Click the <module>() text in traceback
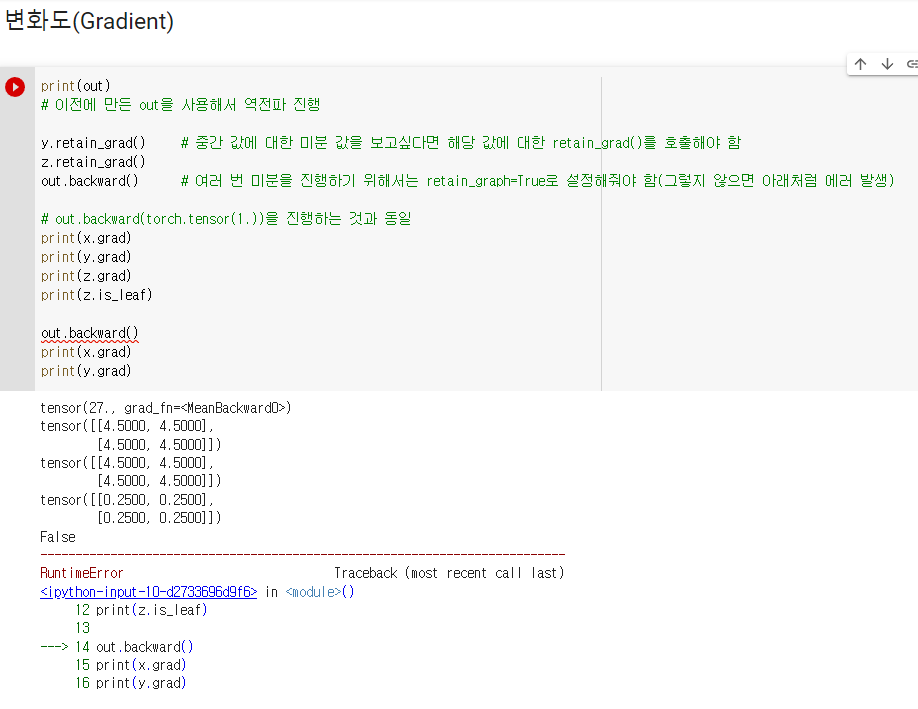 tap(320, 592)
